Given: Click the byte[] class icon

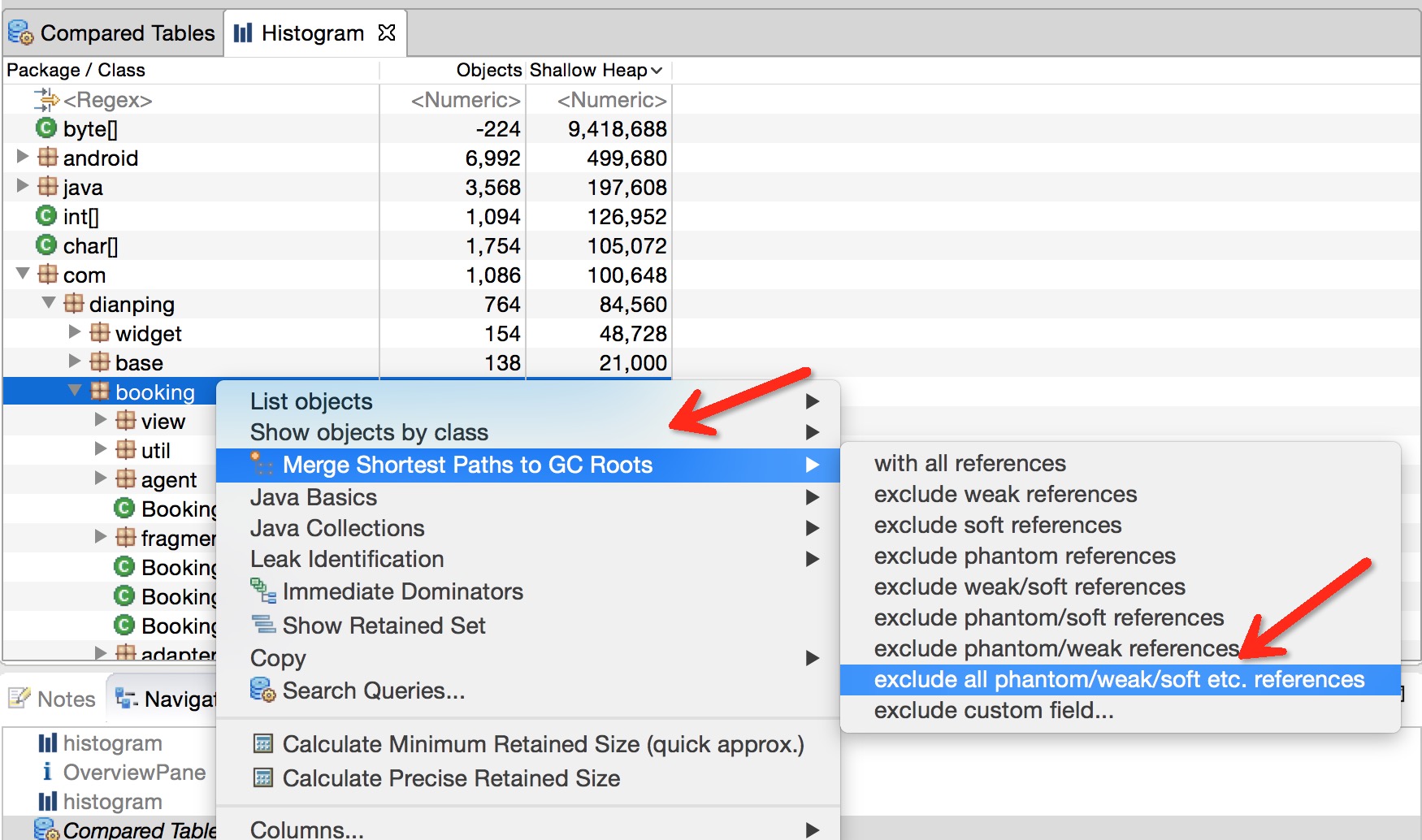Looking at the screenshot, I should pos(46,128).
